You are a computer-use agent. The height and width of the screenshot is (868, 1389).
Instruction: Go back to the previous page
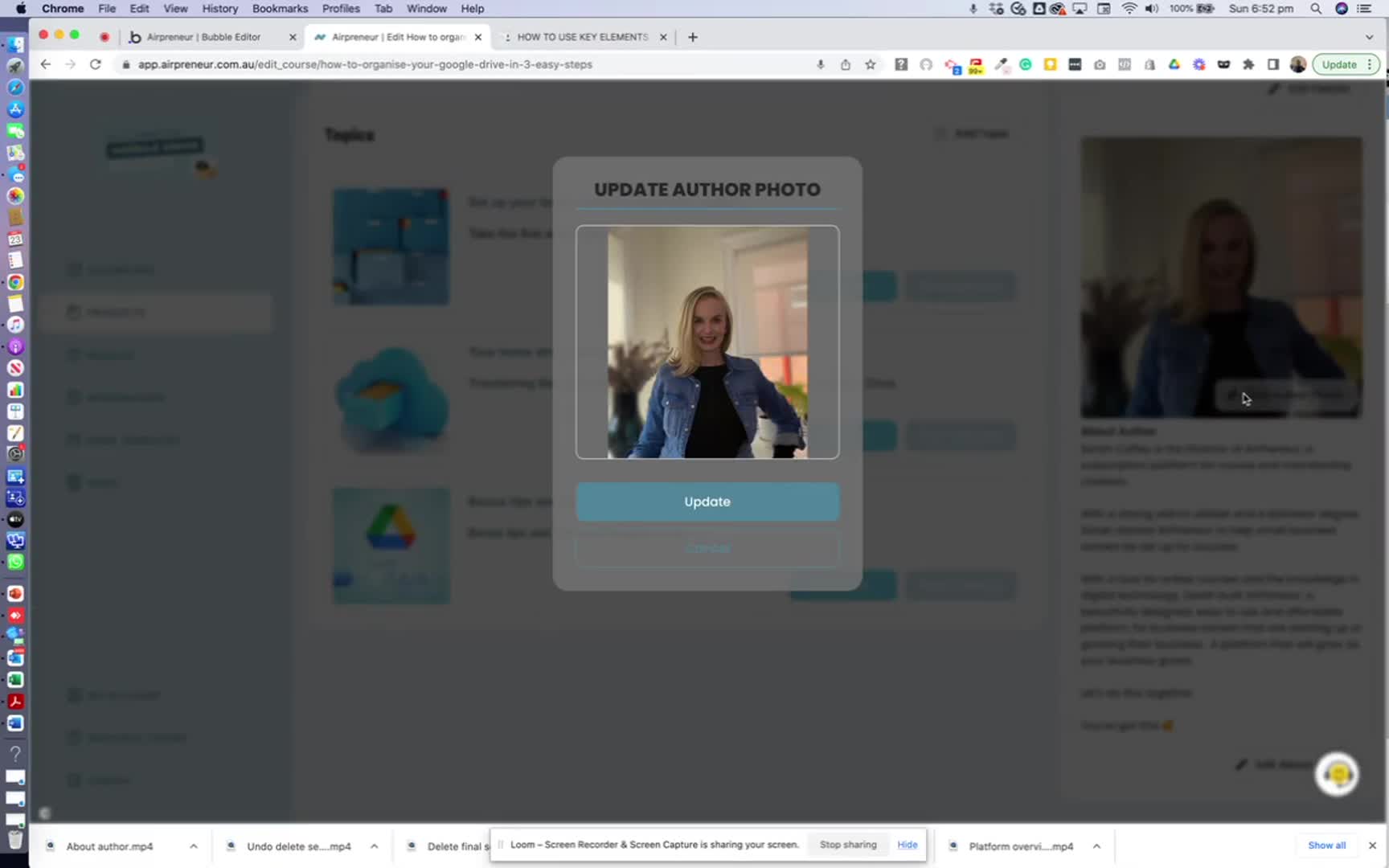coord(46,64)
